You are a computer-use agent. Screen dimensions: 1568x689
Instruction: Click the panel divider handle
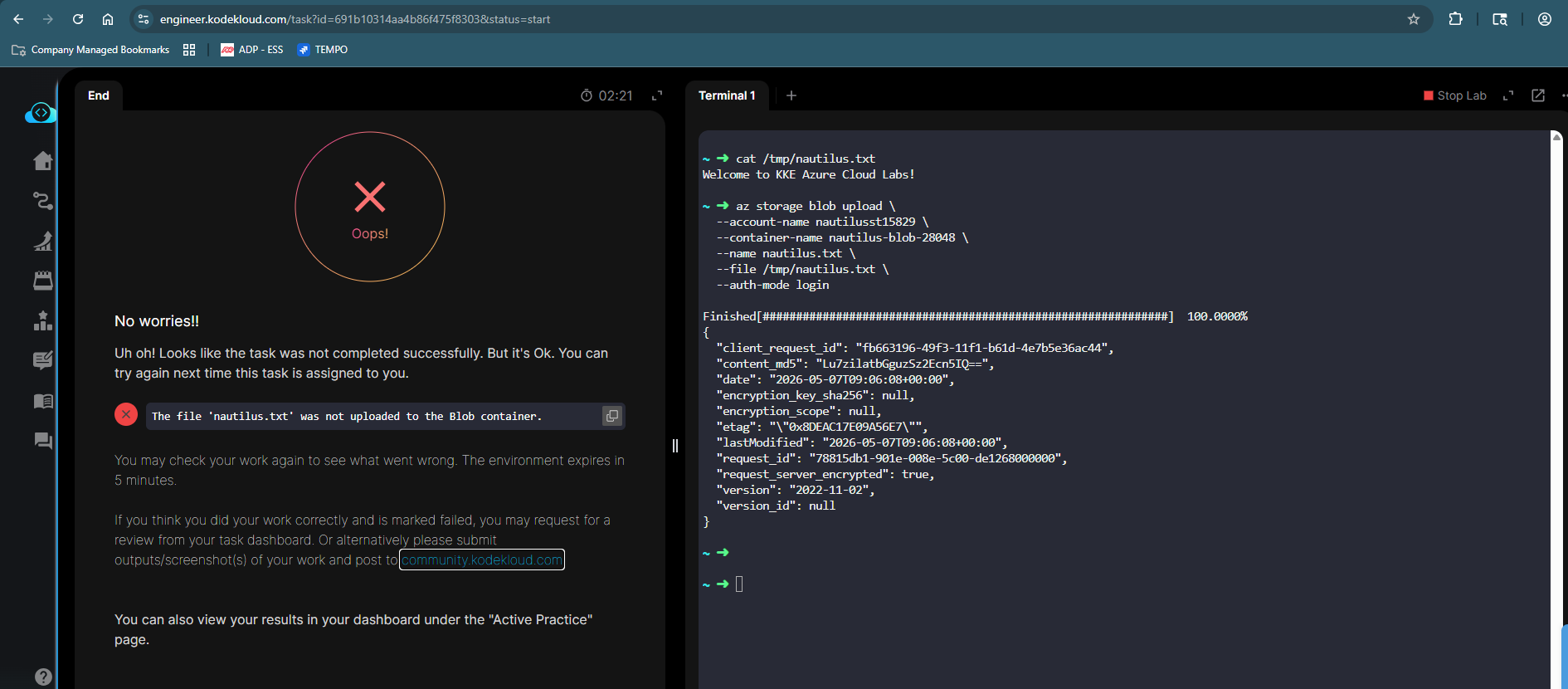click(675, 446)
